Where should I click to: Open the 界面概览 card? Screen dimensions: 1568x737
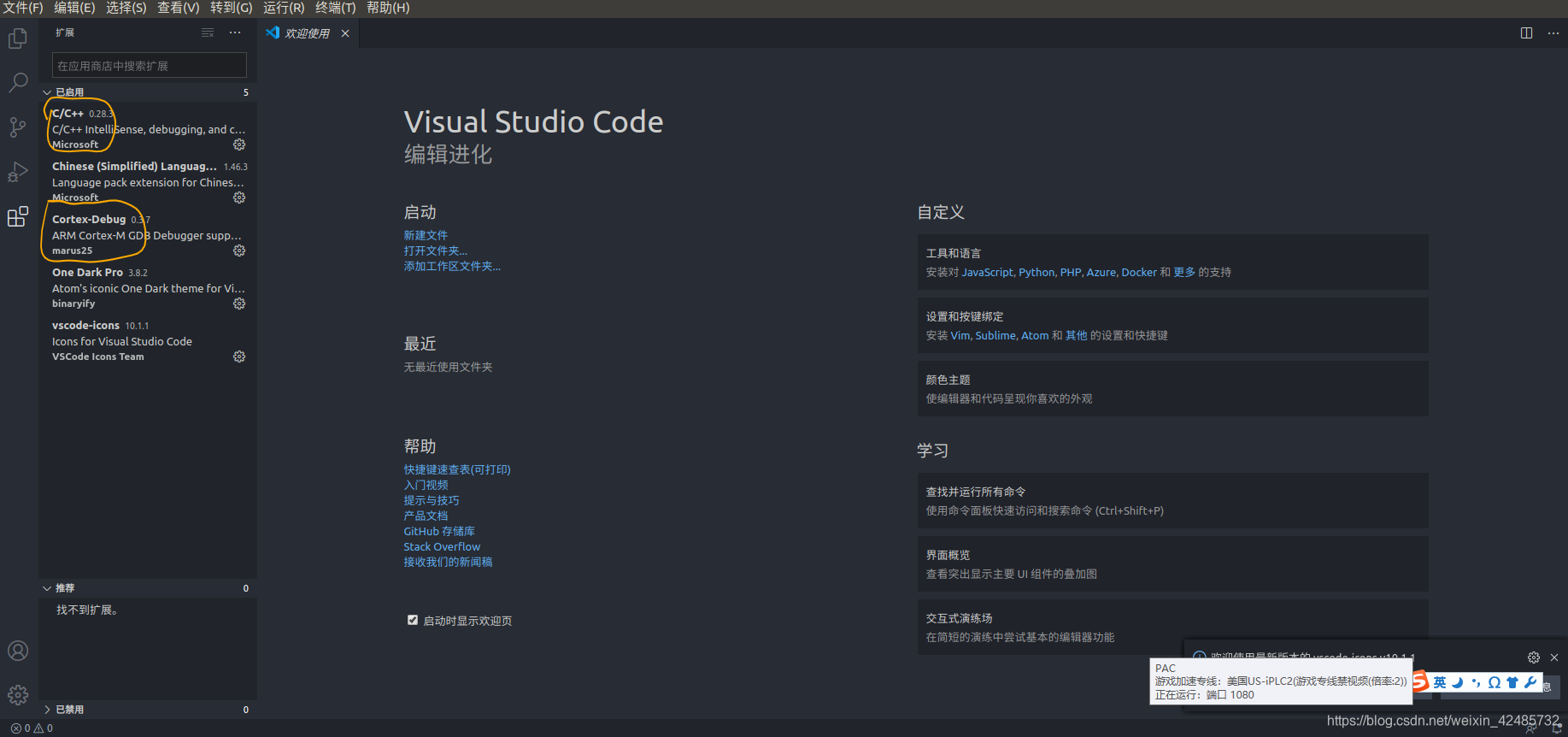click(1172, 563)
